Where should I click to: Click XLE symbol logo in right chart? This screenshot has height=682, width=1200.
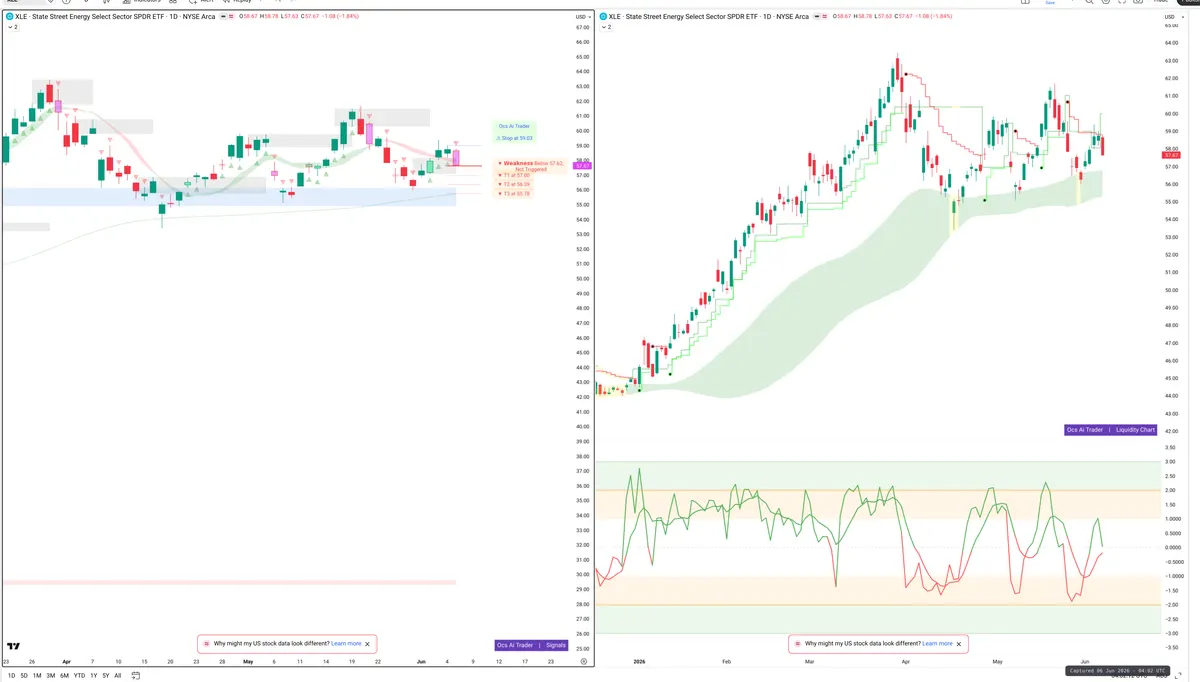(604, 17)
